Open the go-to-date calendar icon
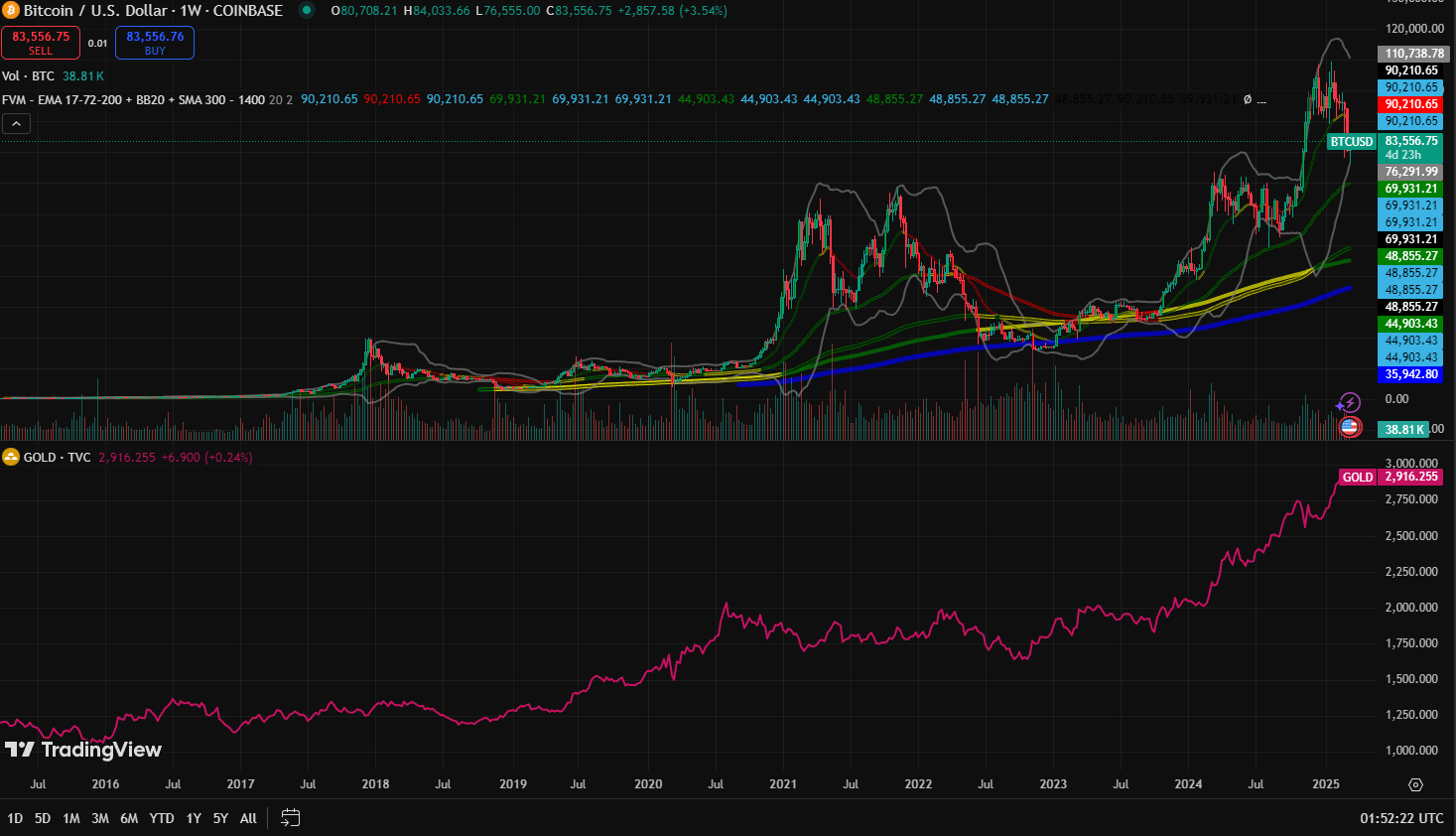The image size is (1456, 836). (290, 818)
